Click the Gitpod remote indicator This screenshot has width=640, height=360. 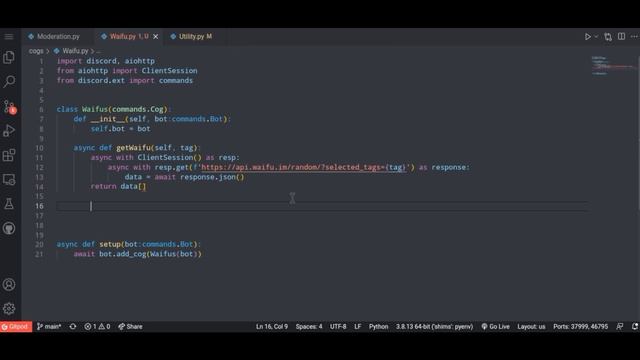(x=16, y=327)
